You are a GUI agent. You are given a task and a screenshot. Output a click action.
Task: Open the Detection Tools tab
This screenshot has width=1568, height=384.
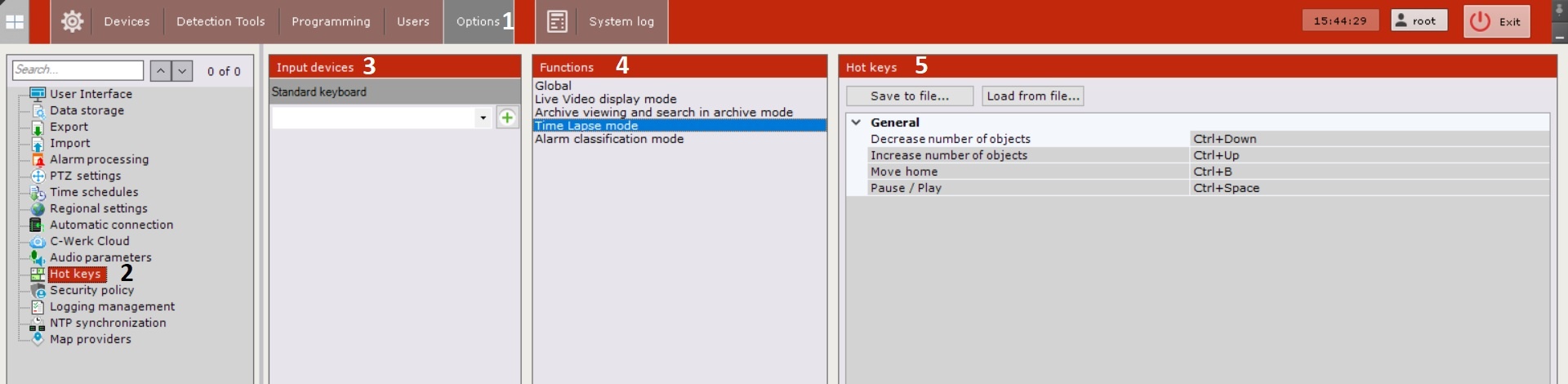[220, 21]
